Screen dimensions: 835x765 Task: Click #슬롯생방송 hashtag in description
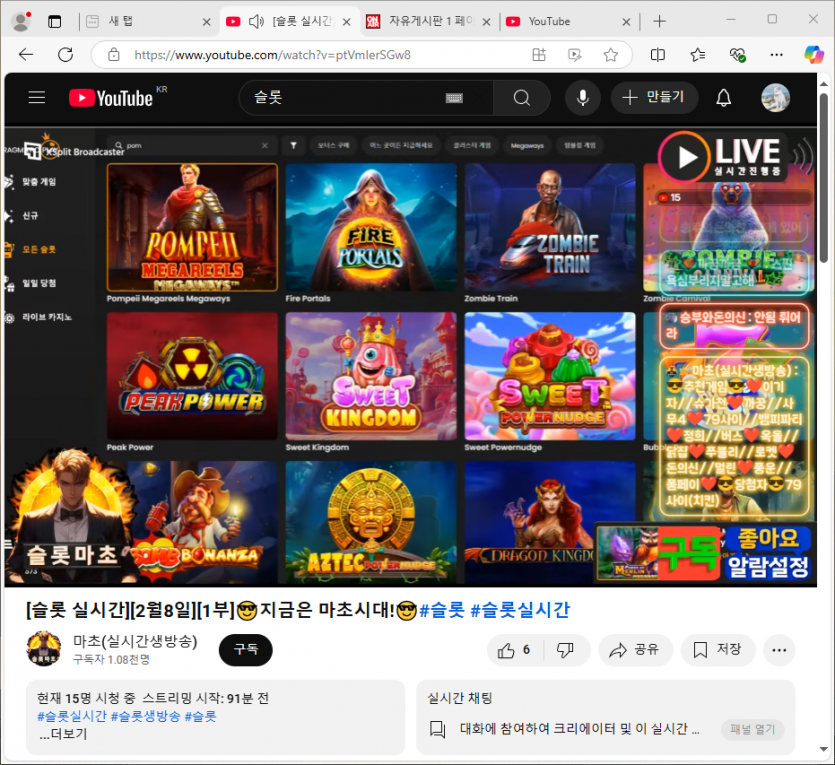pos(145,716)
